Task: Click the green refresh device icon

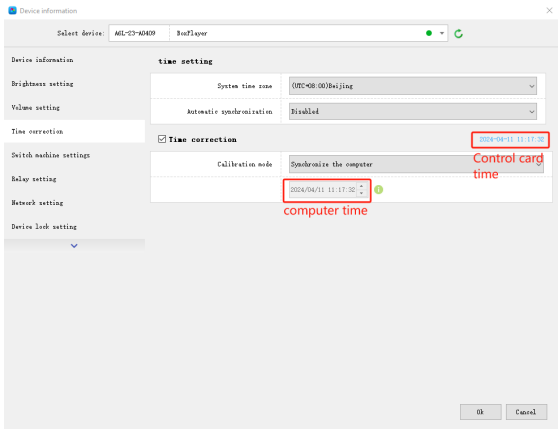Action: (x=458, y=34)
